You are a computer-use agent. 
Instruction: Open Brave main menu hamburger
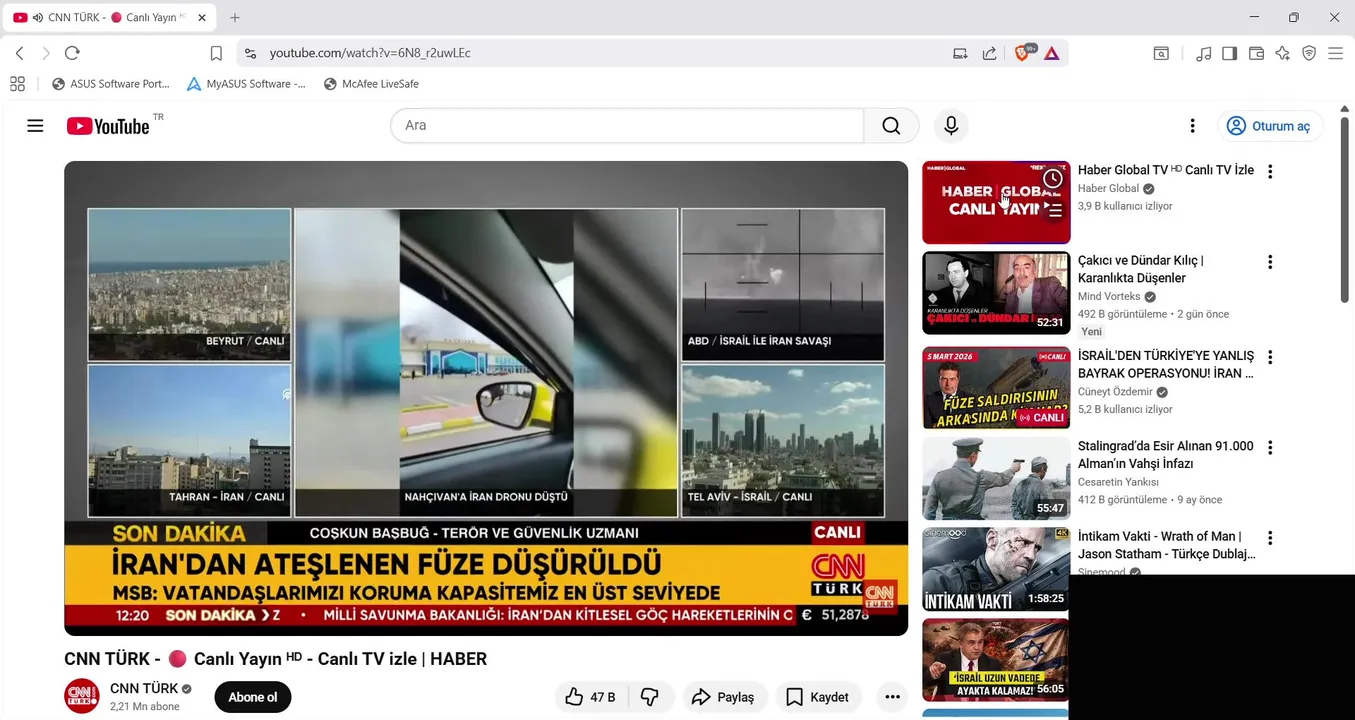coord(1335,53)
